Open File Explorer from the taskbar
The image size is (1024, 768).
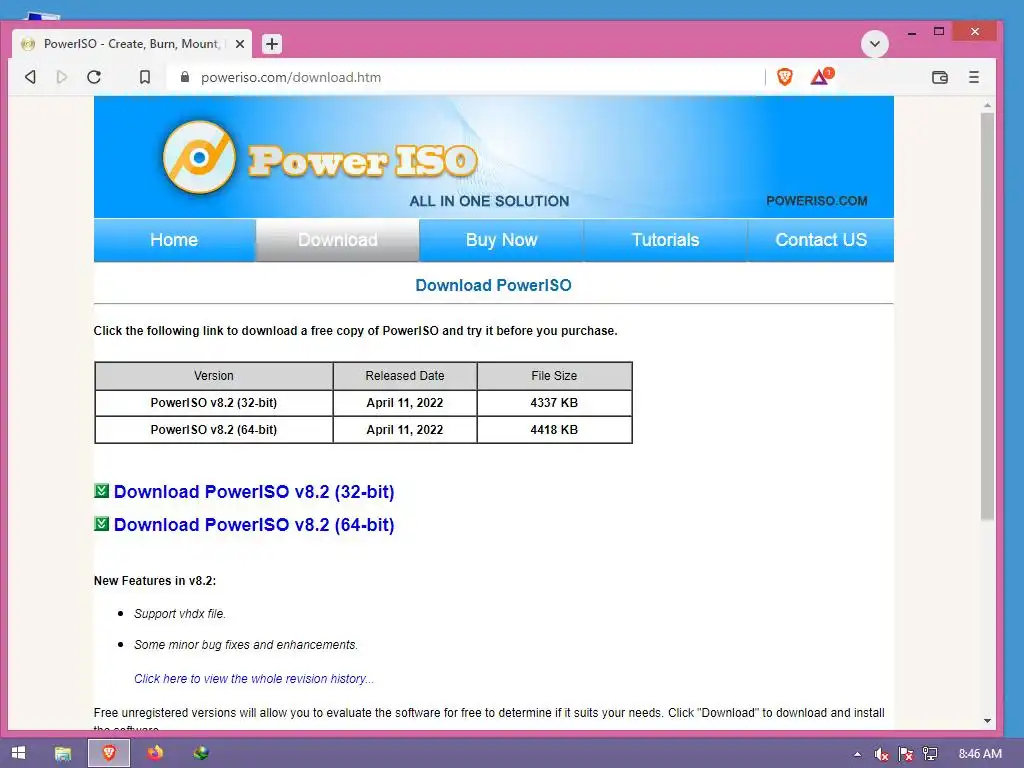(63, 753)
